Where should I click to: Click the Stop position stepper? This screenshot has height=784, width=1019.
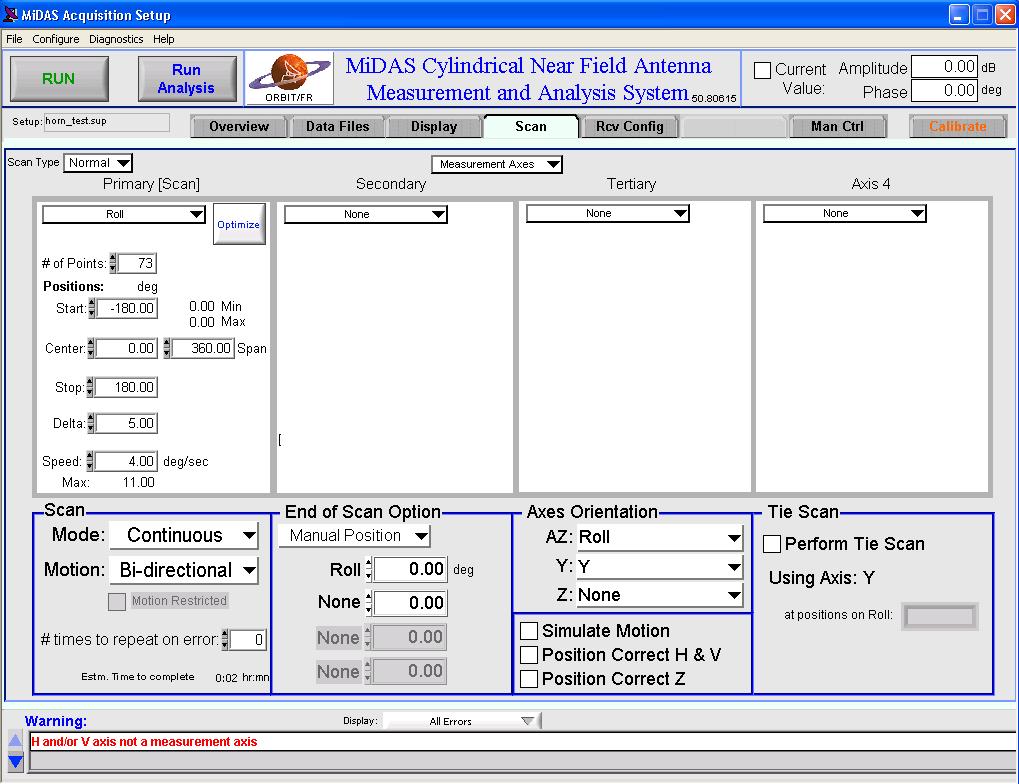(x=90, y=387)
